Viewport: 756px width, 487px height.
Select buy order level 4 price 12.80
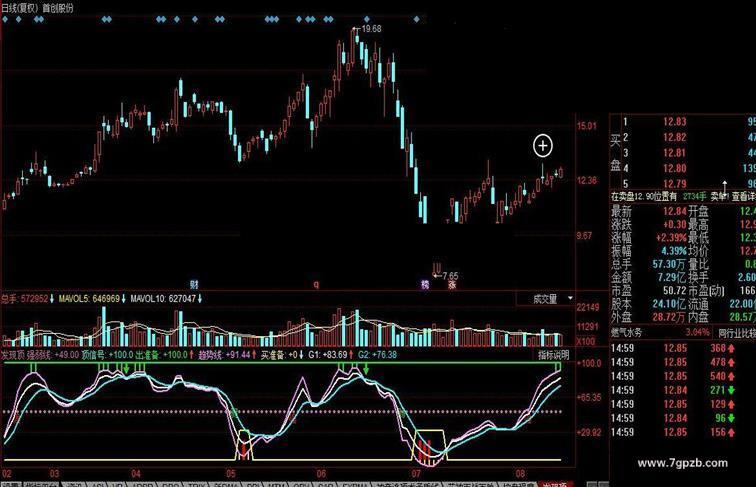point(675,168)
